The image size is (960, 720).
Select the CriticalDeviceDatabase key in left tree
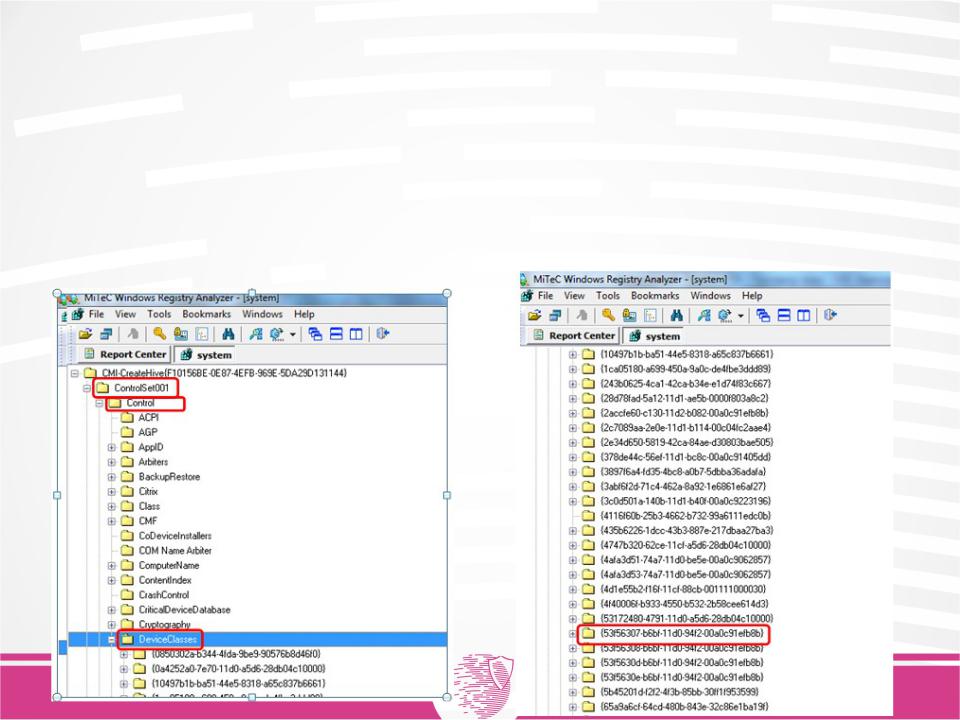(184, 610)
